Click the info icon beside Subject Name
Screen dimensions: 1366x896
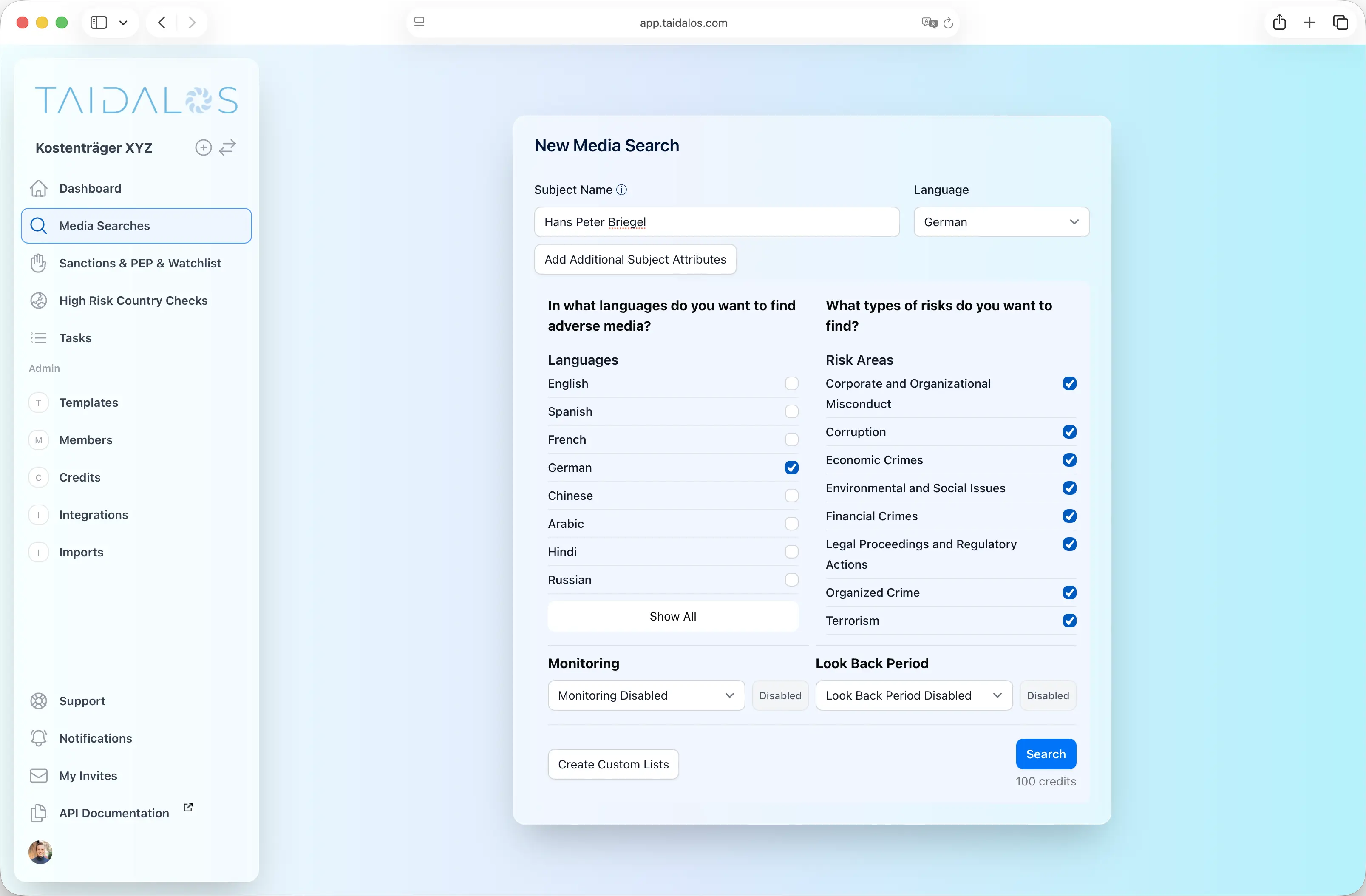click(622, 190)
